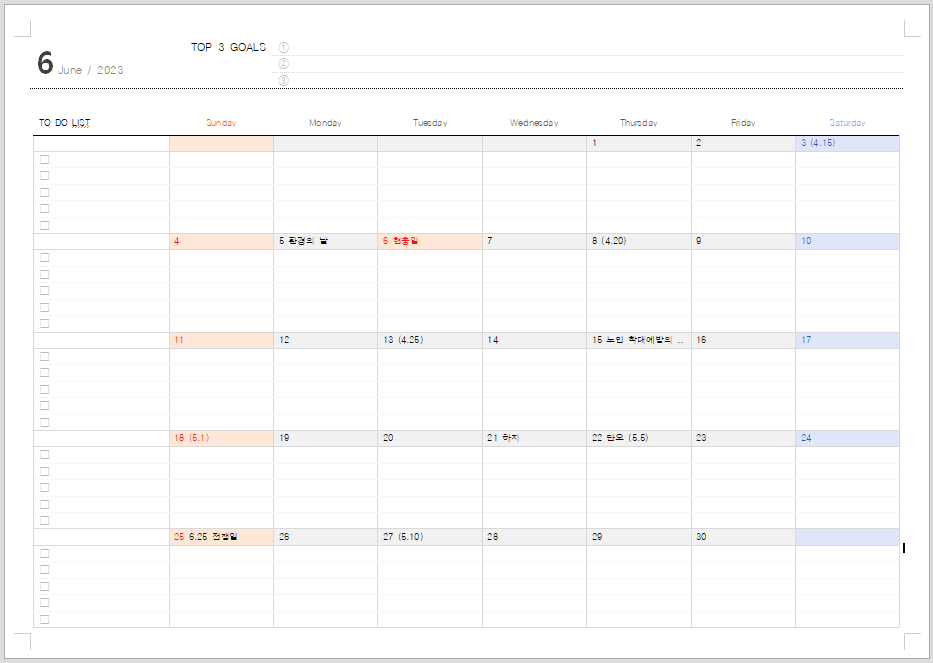The image size is (933, 663).
Task: Mark the last to-do checkbox in the June 11 week
Action: pos(45,423)
